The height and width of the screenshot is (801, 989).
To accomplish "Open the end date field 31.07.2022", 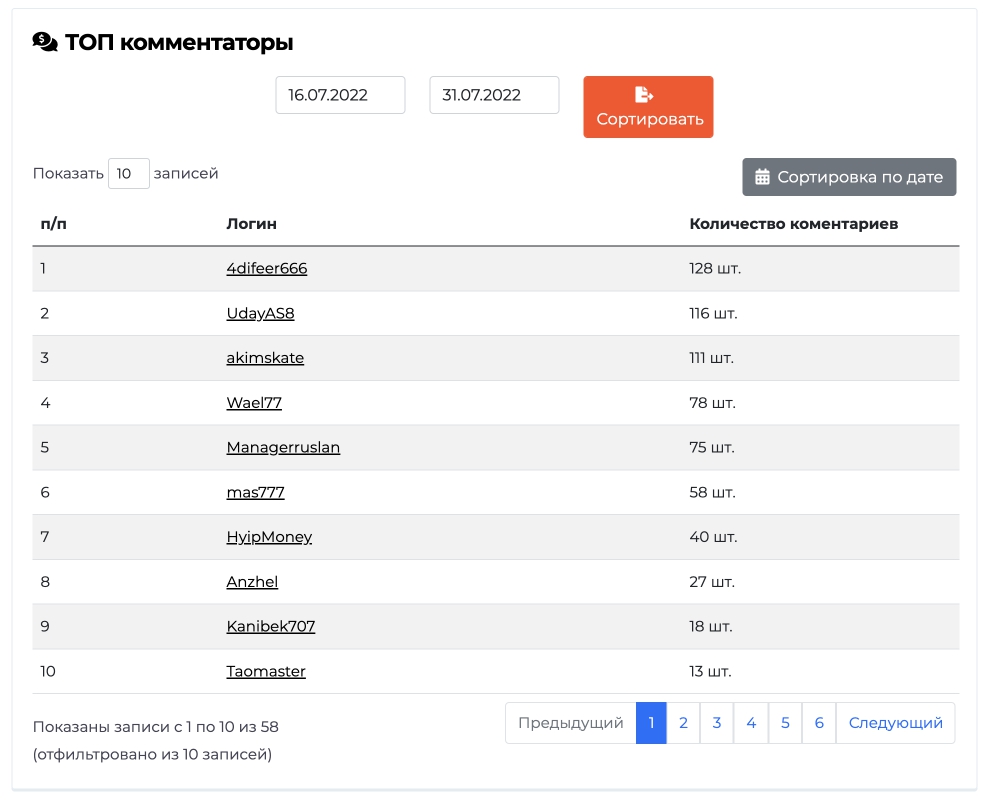I will [x=494, y=95].
